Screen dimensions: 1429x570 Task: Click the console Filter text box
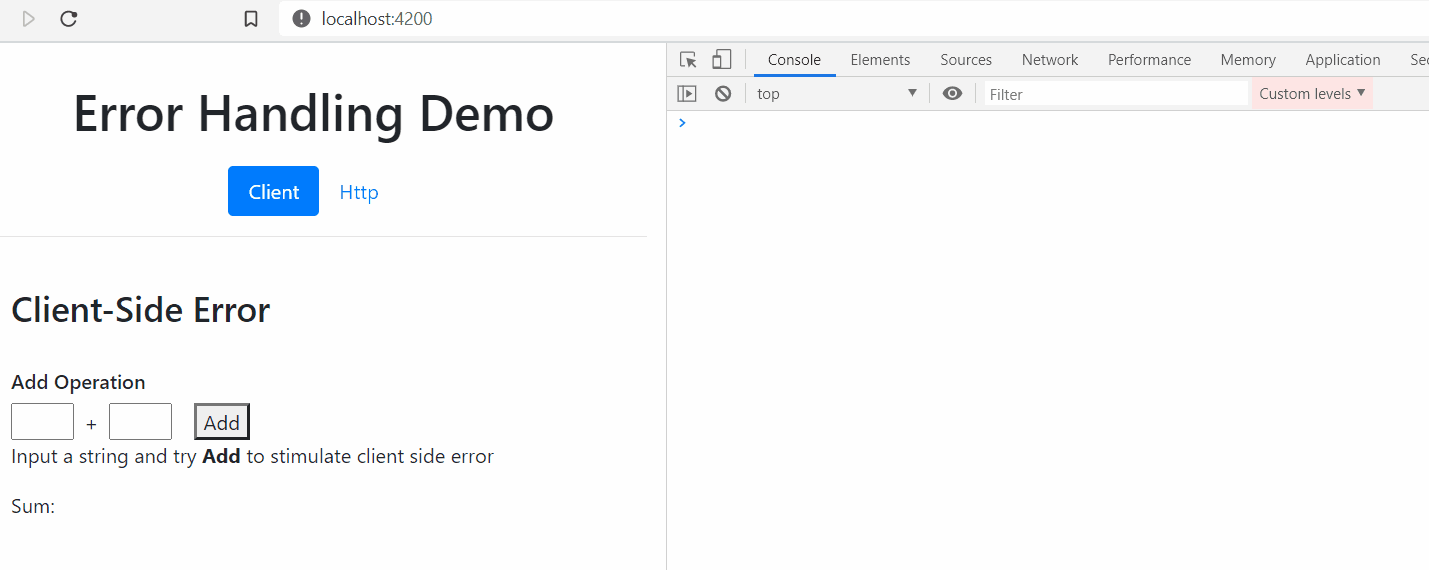point(1115,94)
